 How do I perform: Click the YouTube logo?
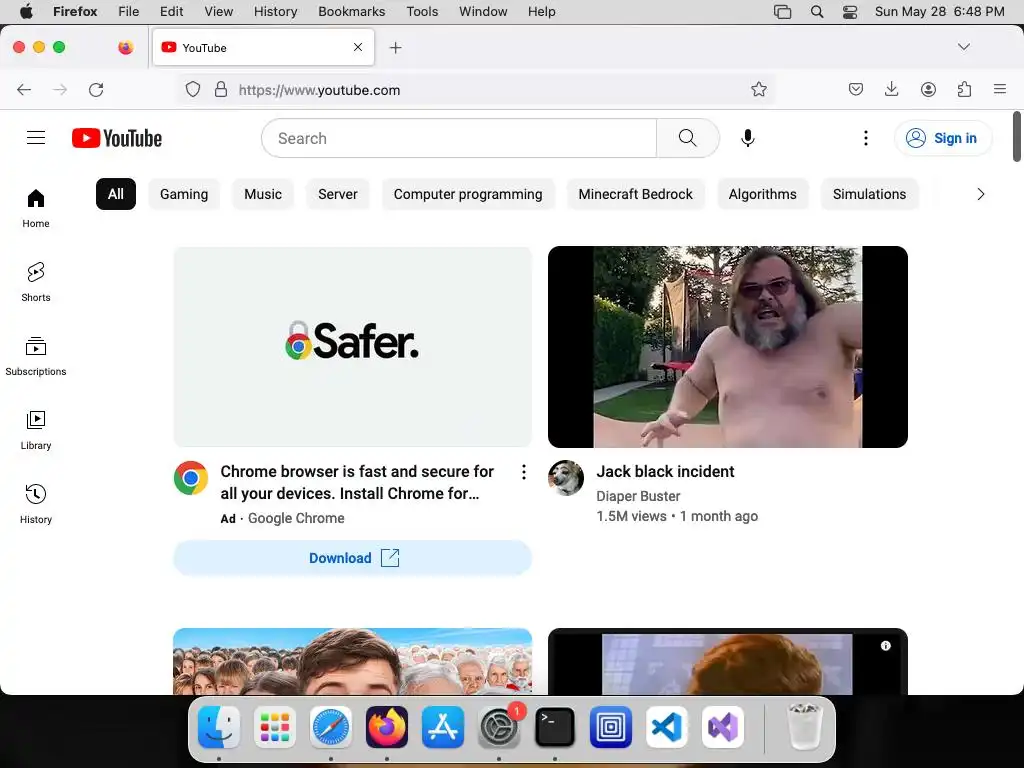click(x=117, y=138)
